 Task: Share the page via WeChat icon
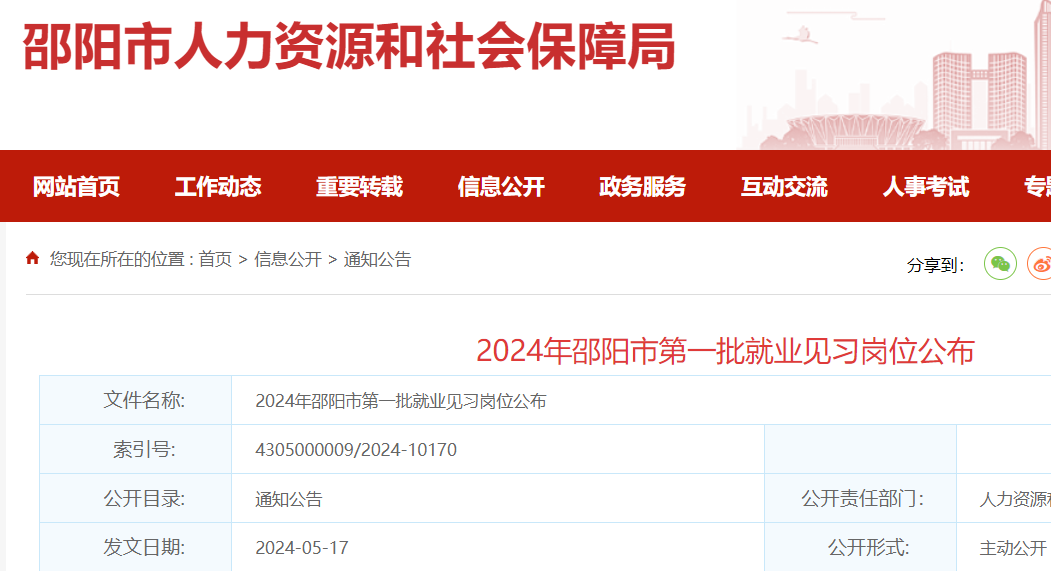click(x=1000, y=263)
